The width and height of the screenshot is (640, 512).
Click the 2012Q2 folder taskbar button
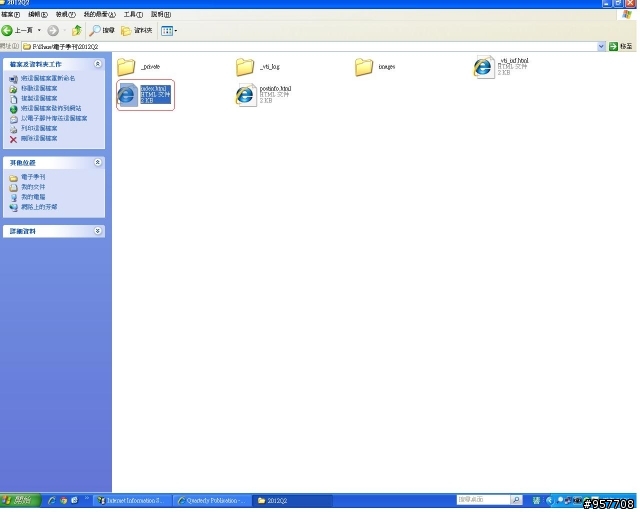click(x=292, y=500)
